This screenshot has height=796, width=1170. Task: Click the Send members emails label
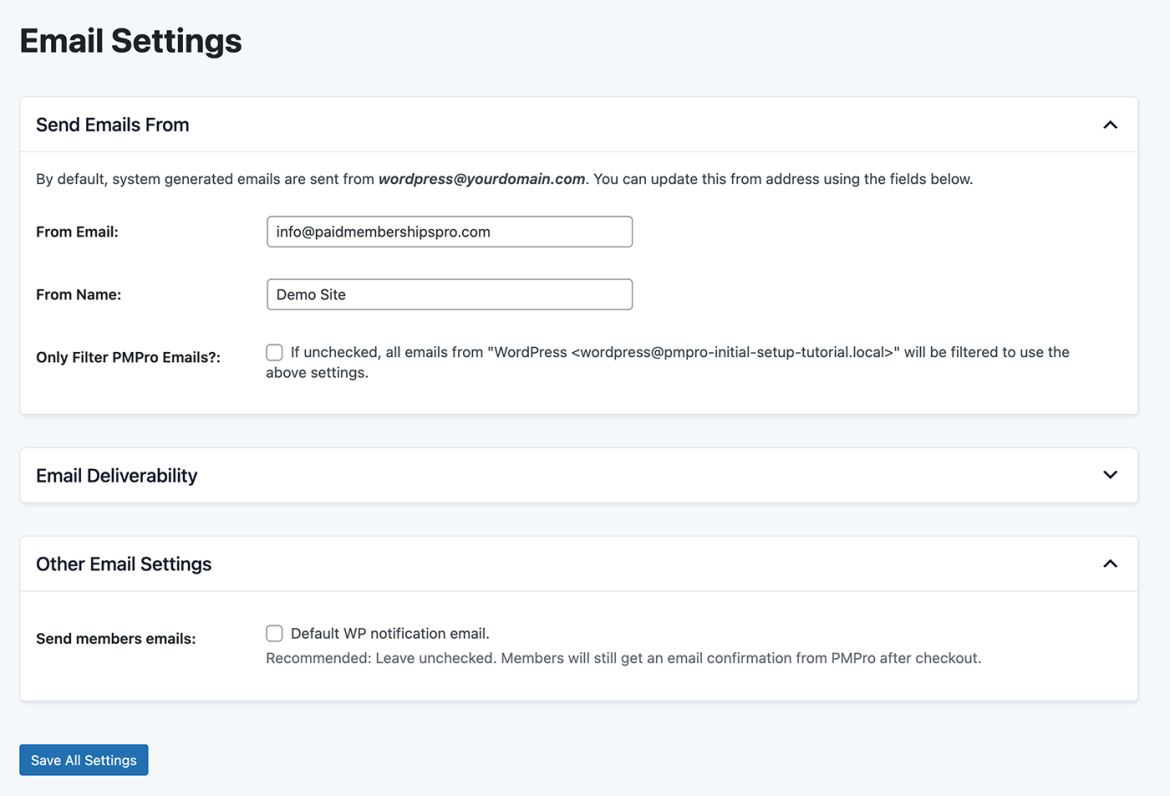click(x=115, y=638)
